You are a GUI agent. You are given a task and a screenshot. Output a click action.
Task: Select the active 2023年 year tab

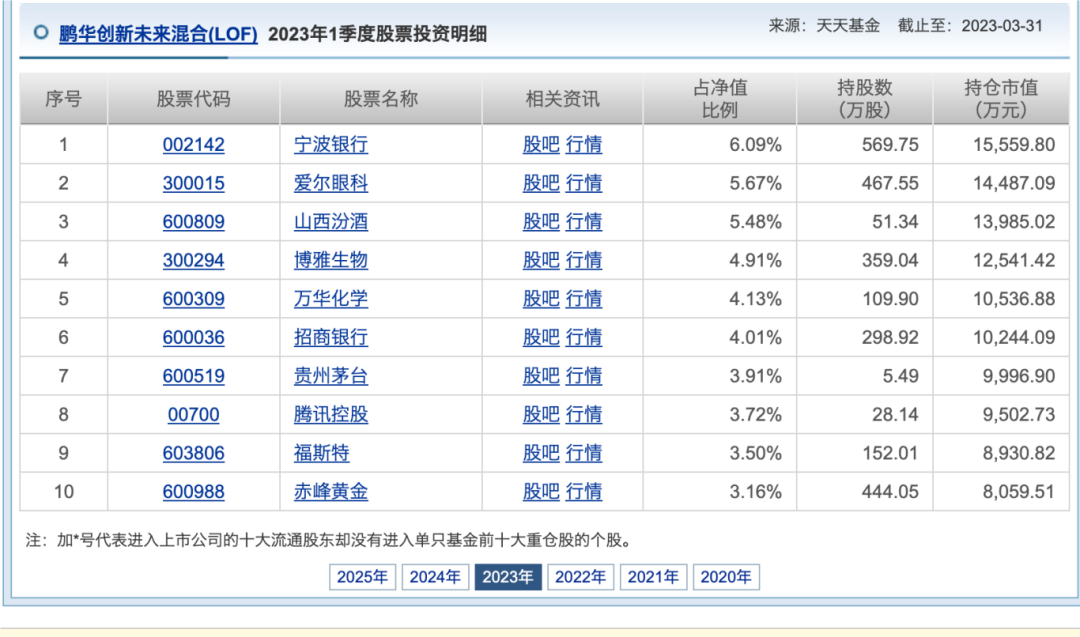(x=508, y=577)
